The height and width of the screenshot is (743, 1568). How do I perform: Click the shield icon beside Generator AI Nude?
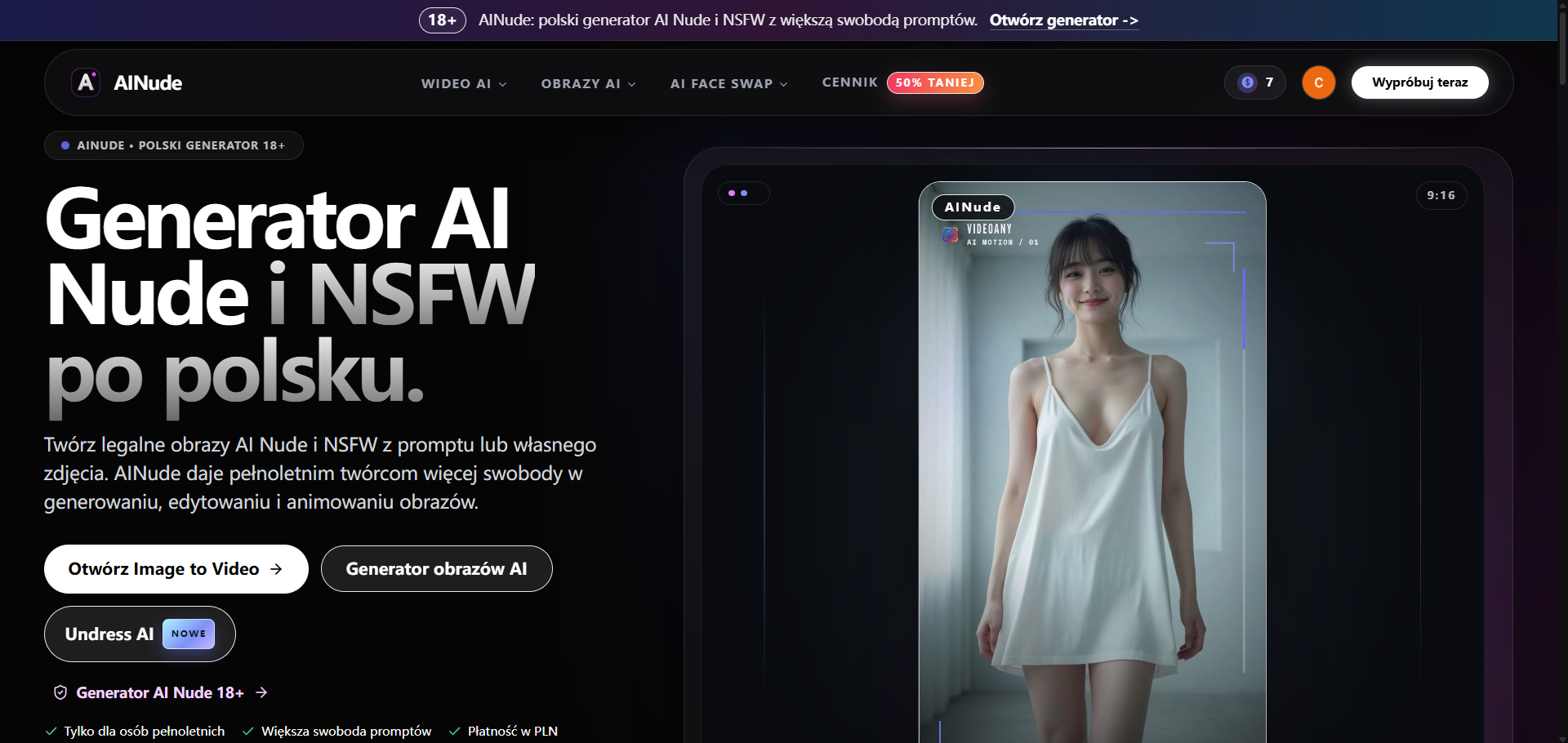pos(60,692)
